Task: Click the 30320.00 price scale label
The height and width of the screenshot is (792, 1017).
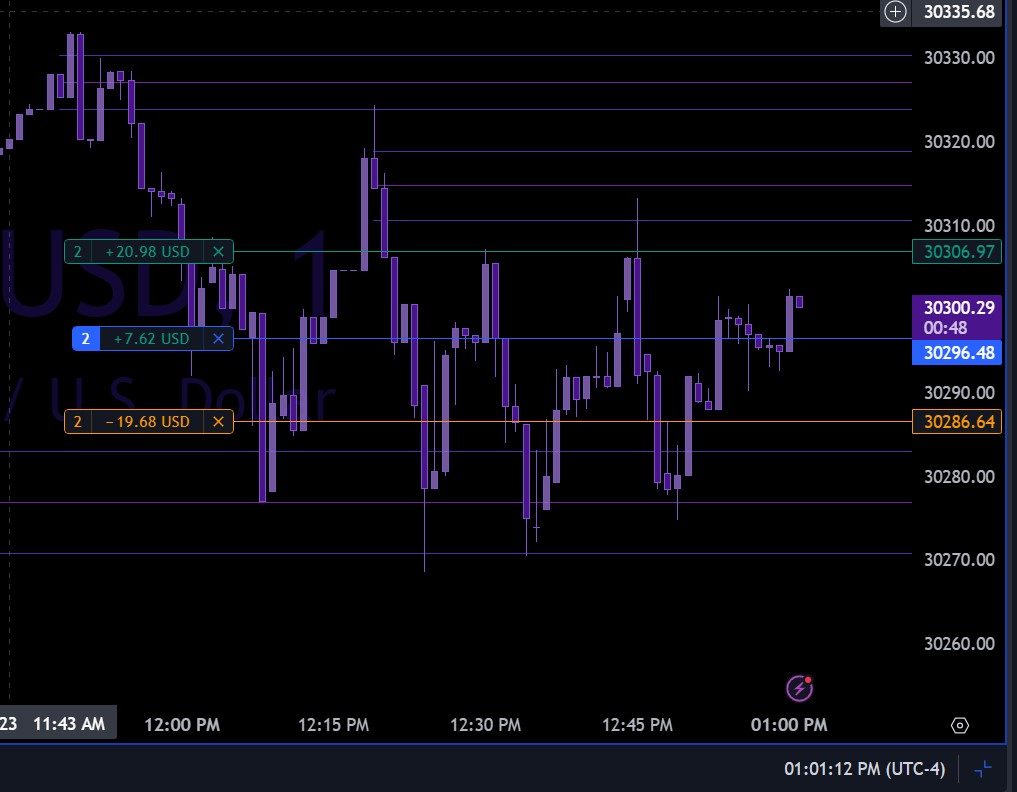Action: click(959, 141)
